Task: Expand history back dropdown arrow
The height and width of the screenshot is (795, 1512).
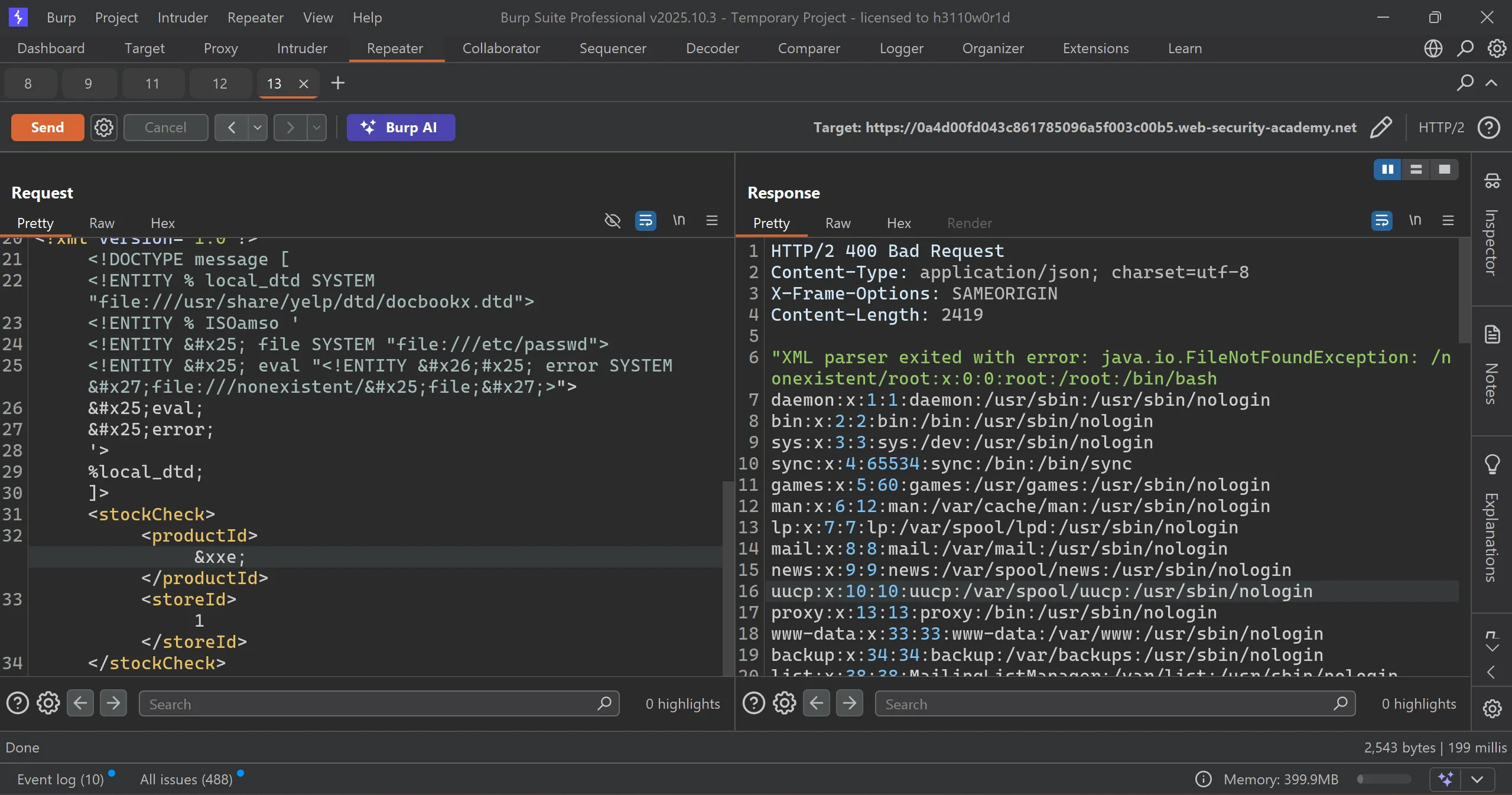Action: pos(258,128)
